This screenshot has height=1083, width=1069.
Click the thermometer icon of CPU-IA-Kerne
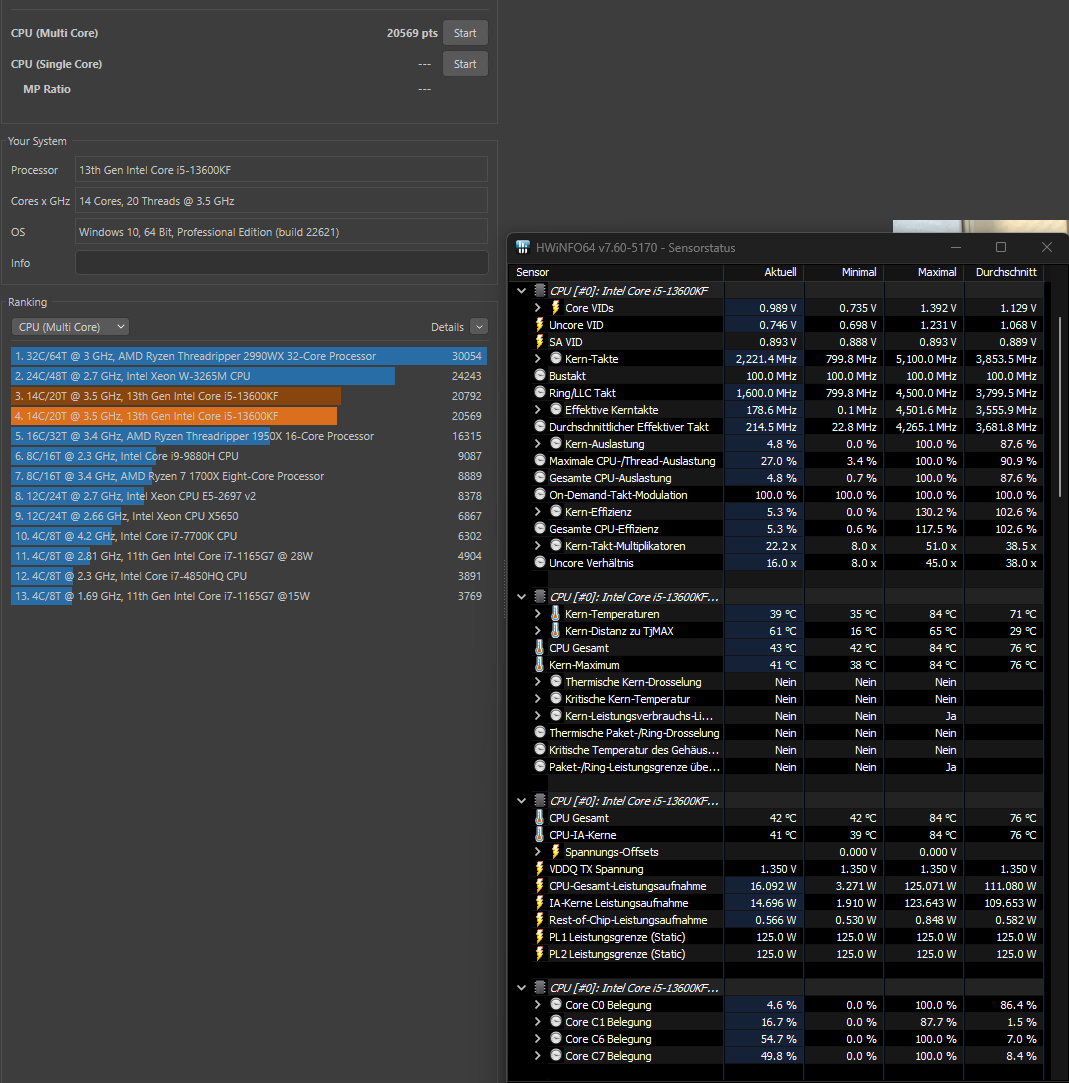540,834
